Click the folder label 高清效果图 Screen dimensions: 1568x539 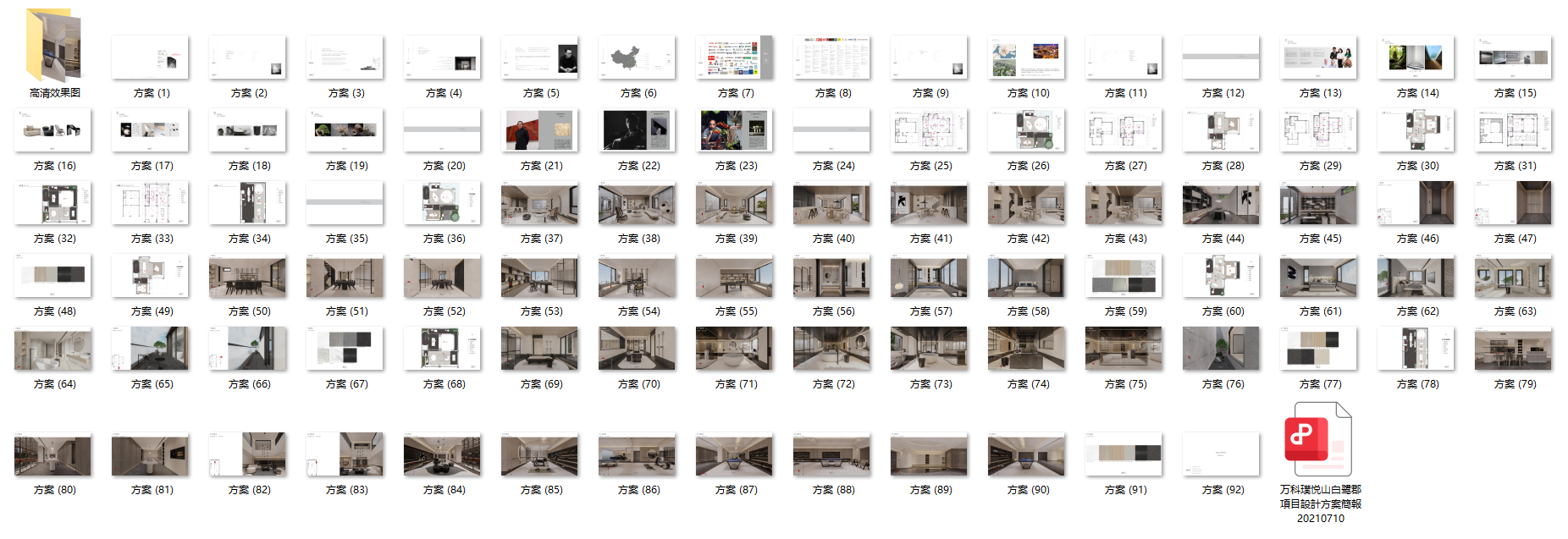pyautogui.click(x=54, y=93)
